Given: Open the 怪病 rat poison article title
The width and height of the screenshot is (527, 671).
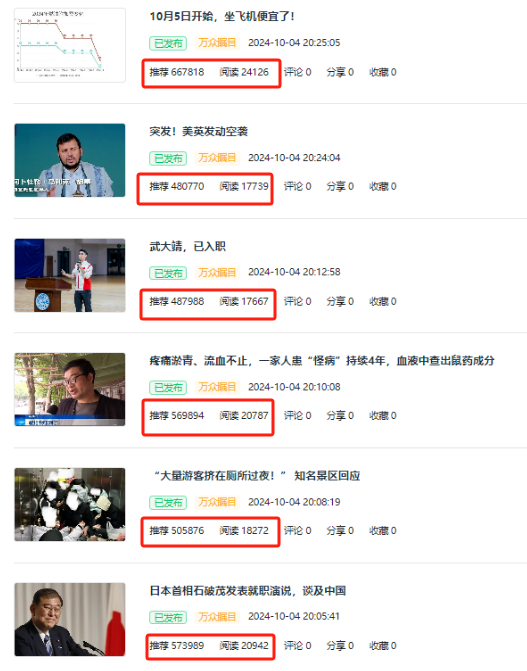Looking at the screenshot, I should pyautogui.click(x=322, y=361).
